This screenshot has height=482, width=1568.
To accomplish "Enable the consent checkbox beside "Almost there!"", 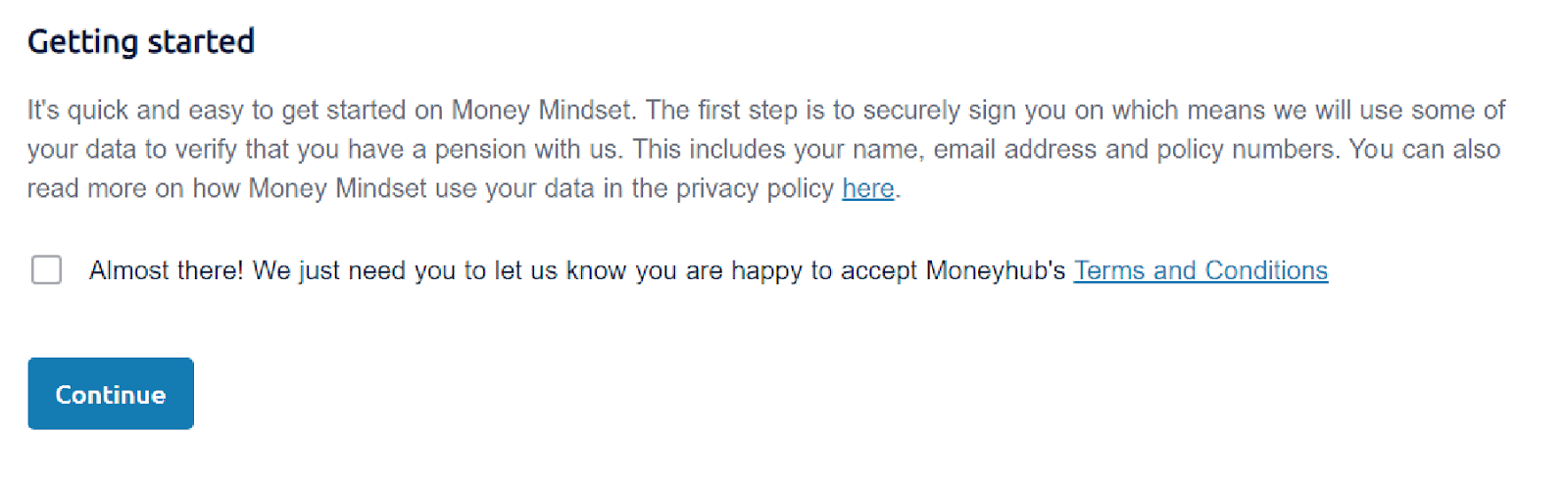I will 46,269.
